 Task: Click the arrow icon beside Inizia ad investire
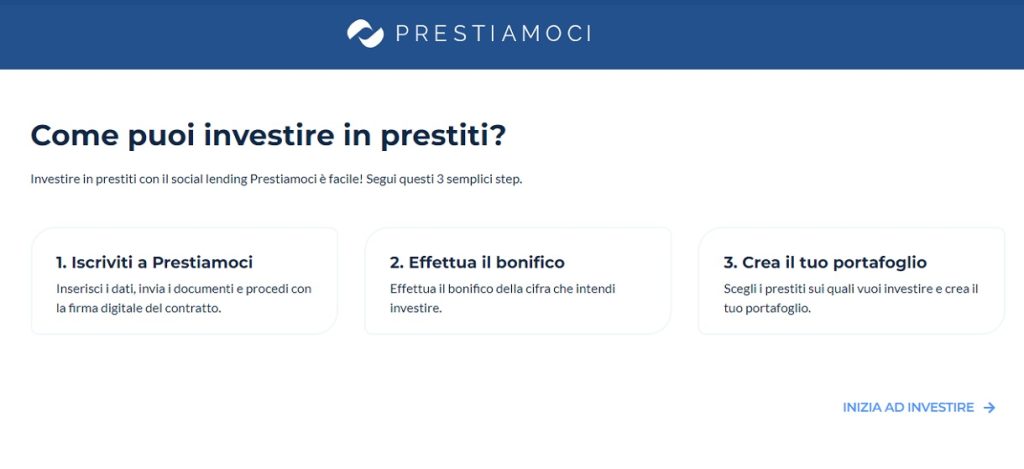pyautogui.click(x=989, y=408)
